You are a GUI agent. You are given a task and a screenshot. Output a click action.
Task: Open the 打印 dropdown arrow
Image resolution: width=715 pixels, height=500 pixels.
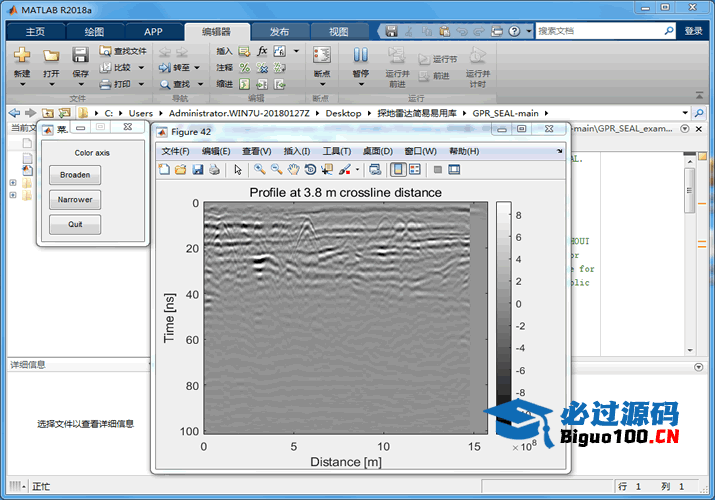(x=141, y=84)
